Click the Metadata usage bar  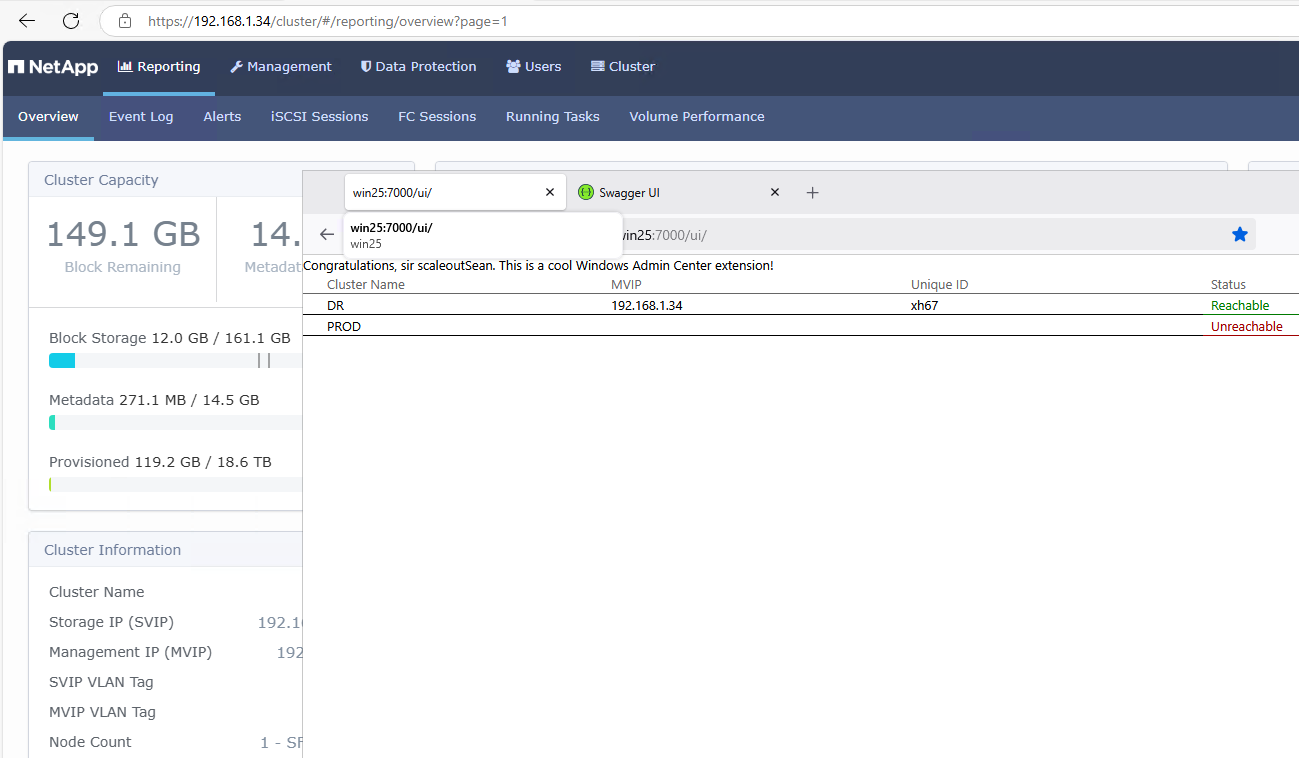175,423
